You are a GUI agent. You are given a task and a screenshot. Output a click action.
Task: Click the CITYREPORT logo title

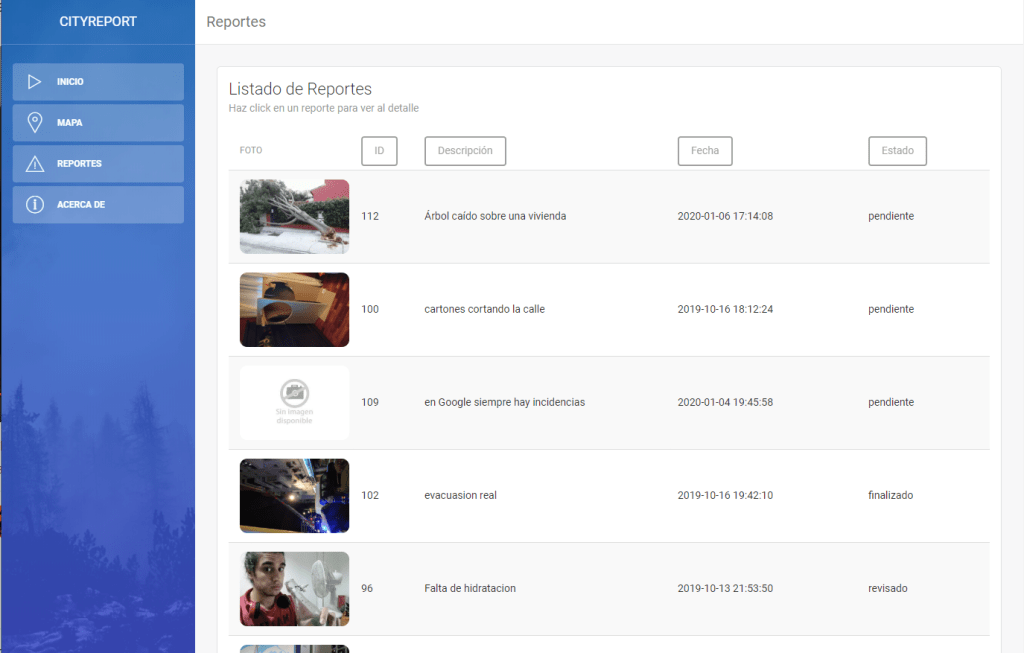coord(98,21)
